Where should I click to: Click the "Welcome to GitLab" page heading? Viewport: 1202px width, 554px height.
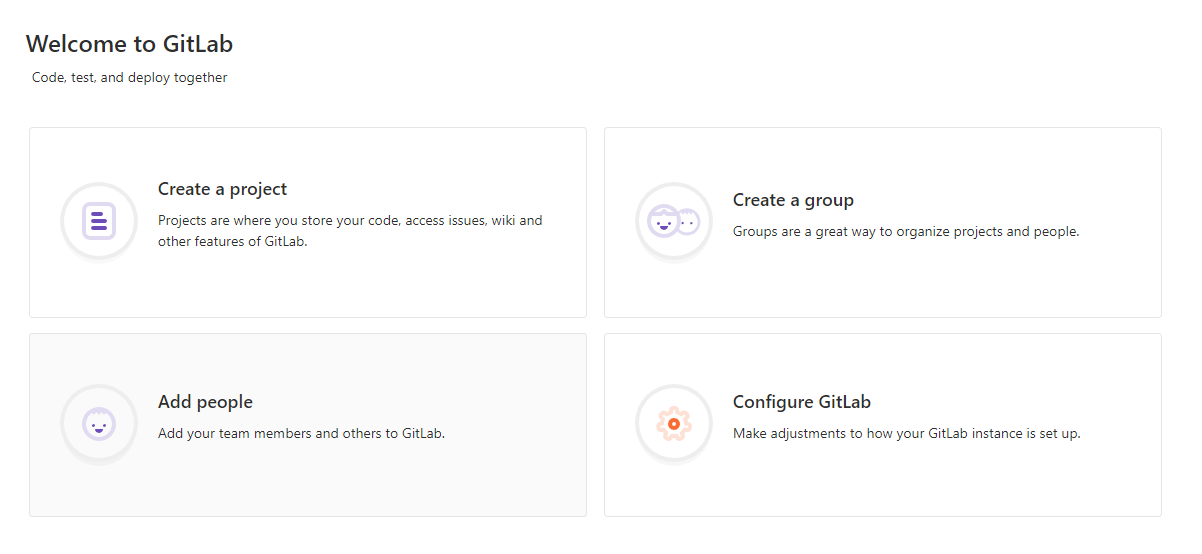(129, 44)
